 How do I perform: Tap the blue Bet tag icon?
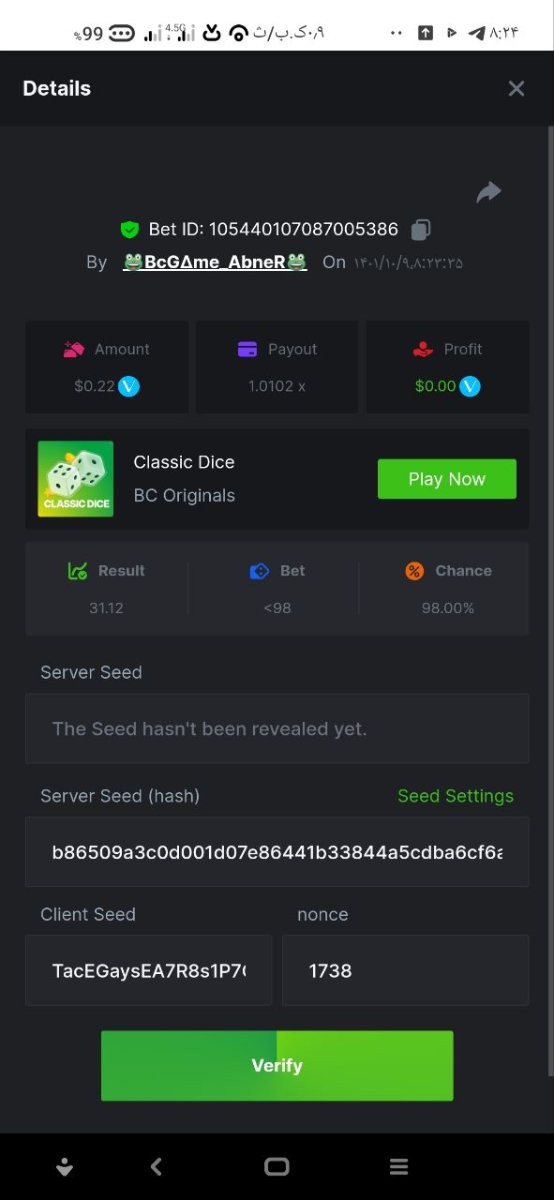pyautogui.click(x=259, y=571)
